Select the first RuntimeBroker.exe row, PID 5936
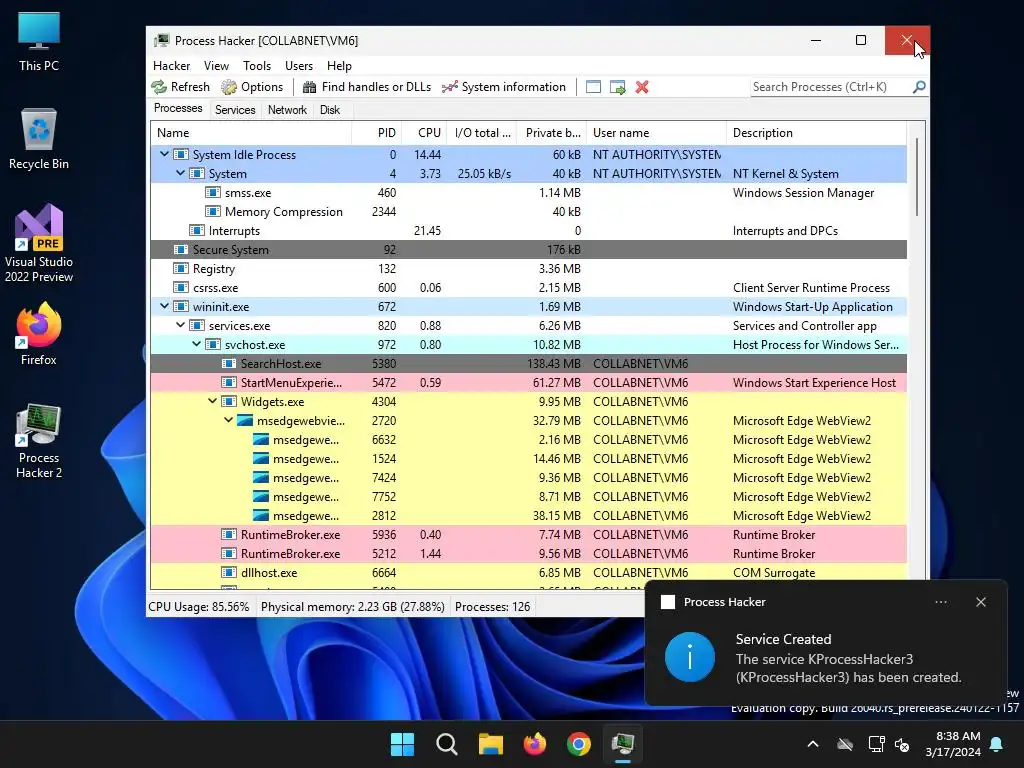The width and height of the screenshot is (1024, 768). 529,534
